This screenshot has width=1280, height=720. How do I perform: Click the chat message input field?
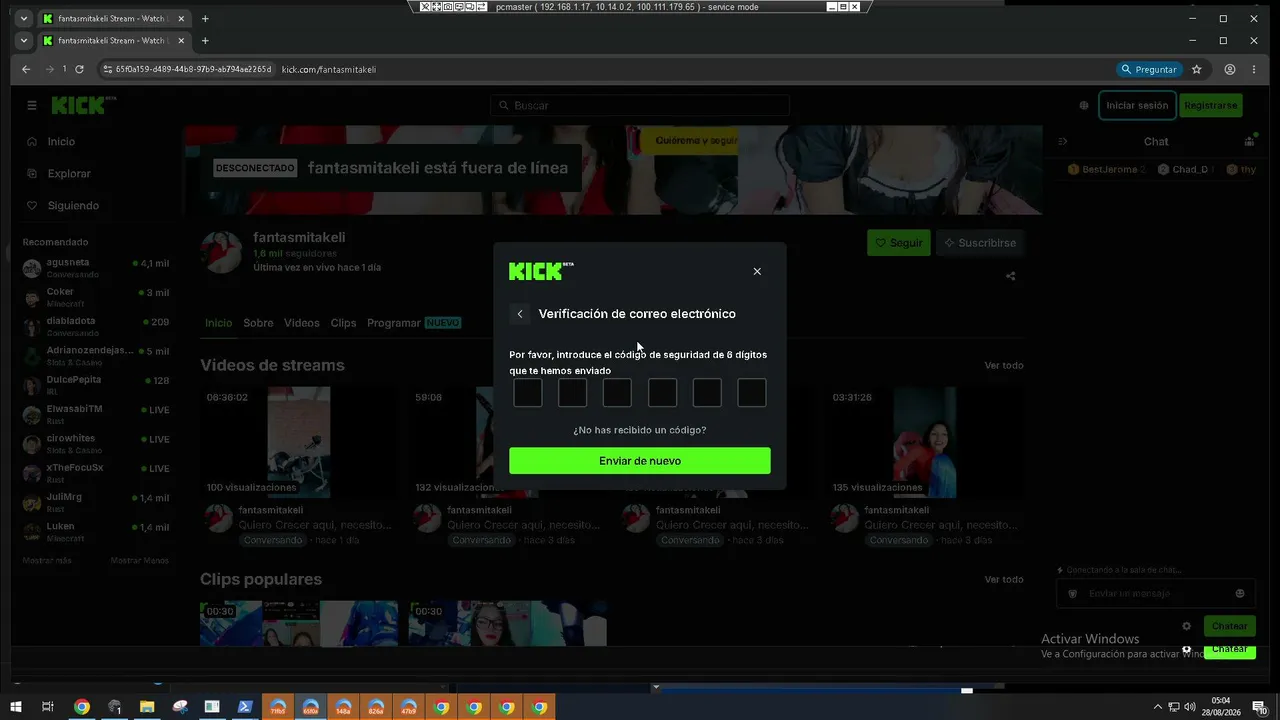1156,593
